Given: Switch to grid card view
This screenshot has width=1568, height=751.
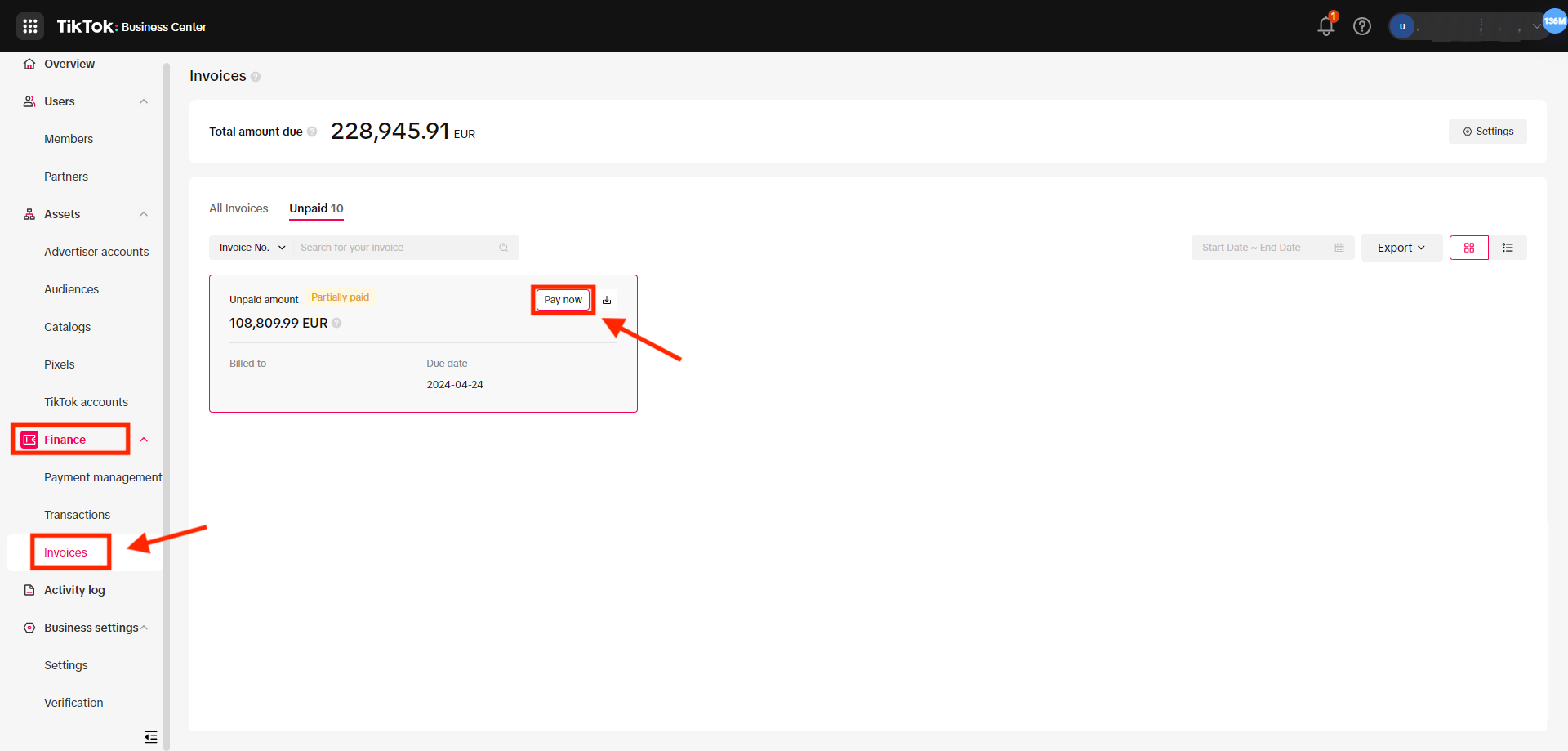Looking at the screenshot, I should [1468, 248].
